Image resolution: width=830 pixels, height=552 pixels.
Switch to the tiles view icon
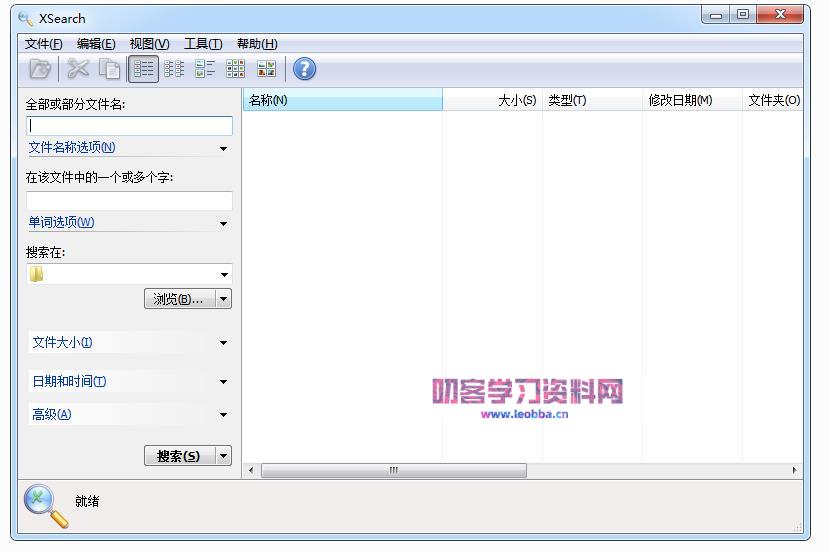tap(205, 69)
